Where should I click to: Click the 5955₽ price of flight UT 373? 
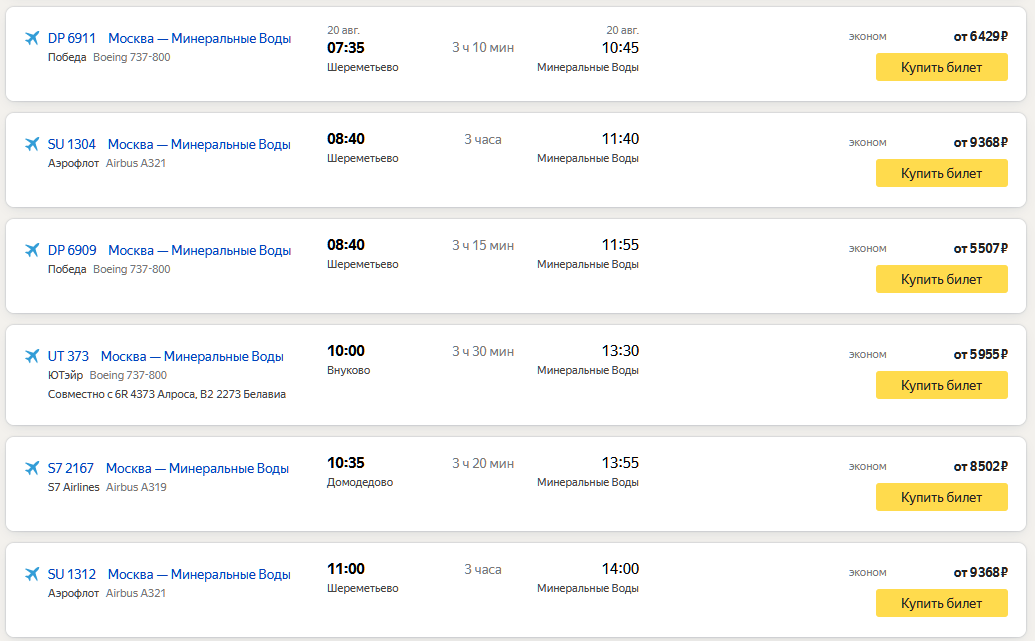[980, 354]
